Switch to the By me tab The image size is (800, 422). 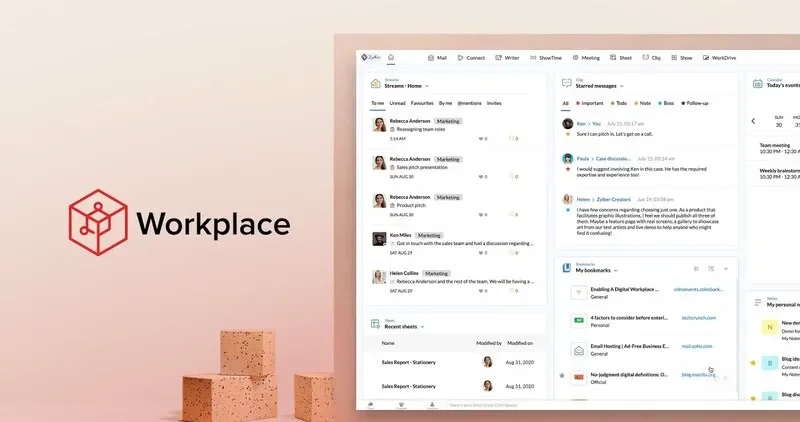445,103
